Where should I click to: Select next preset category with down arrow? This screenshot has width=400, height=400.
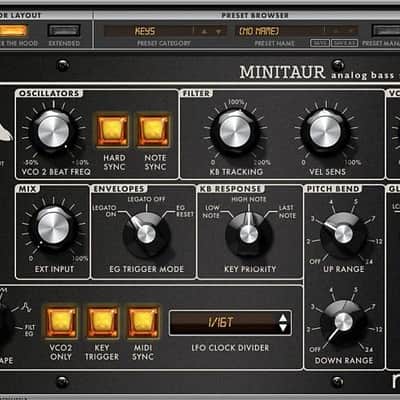218,32
